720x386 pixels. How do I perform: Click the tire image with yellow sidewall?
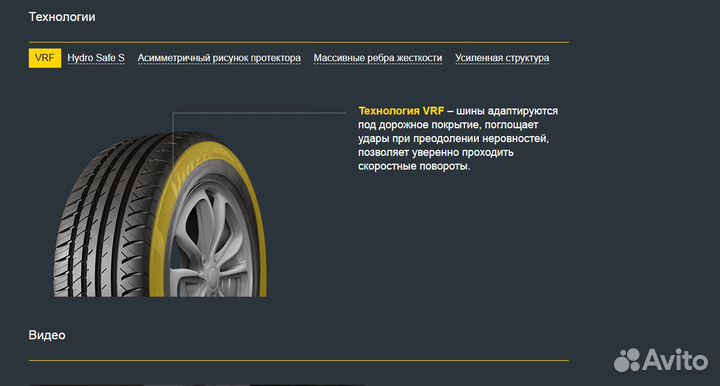coord(160,214)
